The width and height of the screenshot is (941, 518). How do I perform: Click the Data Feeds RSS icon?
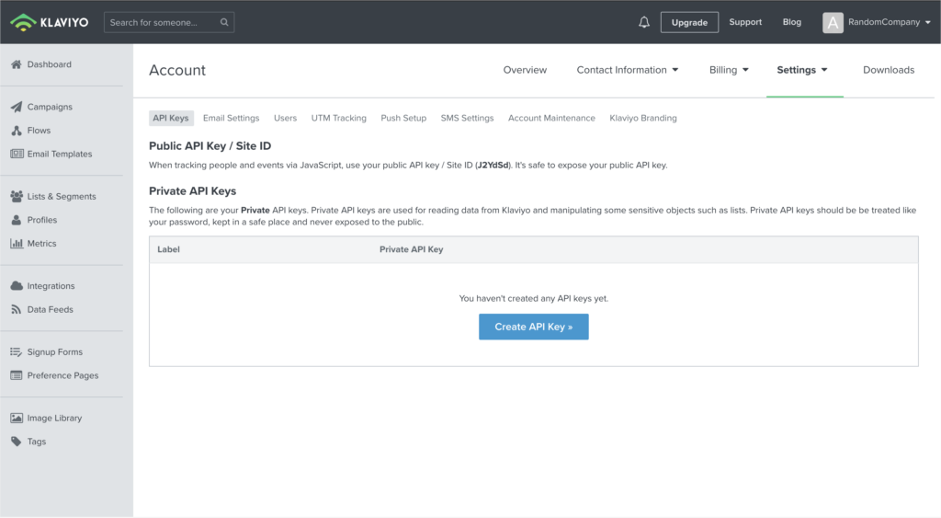(16, 309)
